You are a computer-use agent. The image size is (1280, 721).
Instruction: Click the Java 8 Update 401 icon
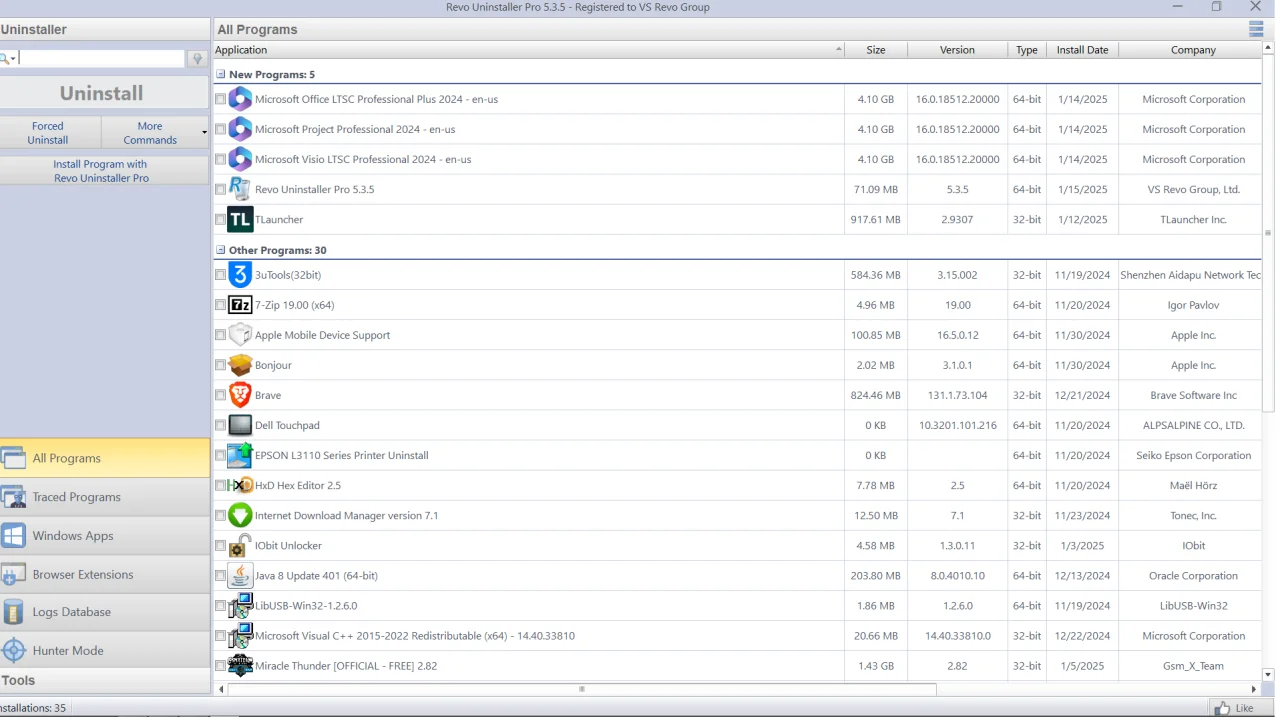[x=240, y=575]
